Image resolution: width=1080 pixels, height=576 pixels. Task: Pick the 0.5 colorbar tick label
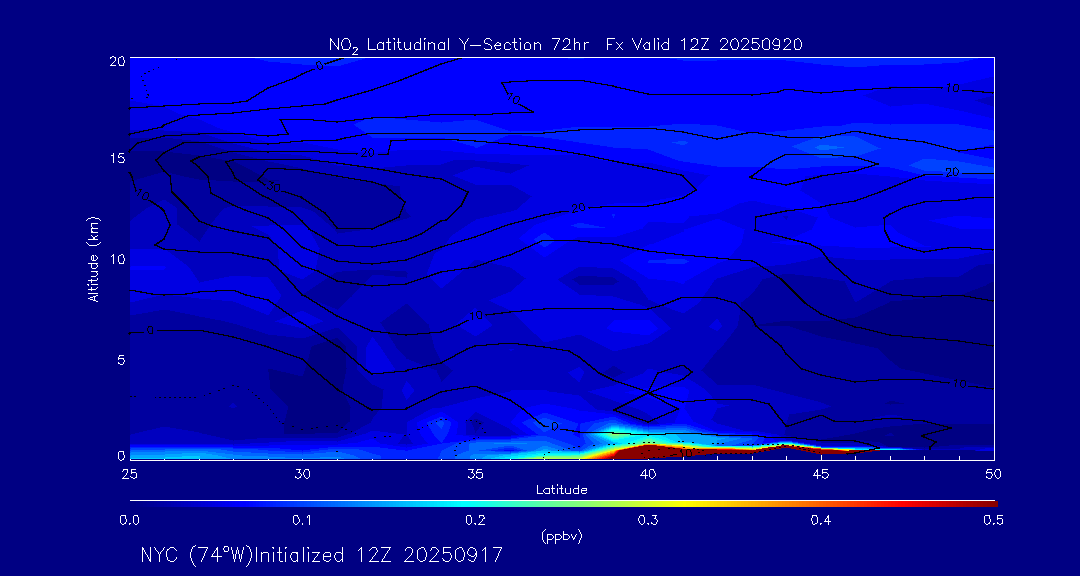(x=993, y=520)
